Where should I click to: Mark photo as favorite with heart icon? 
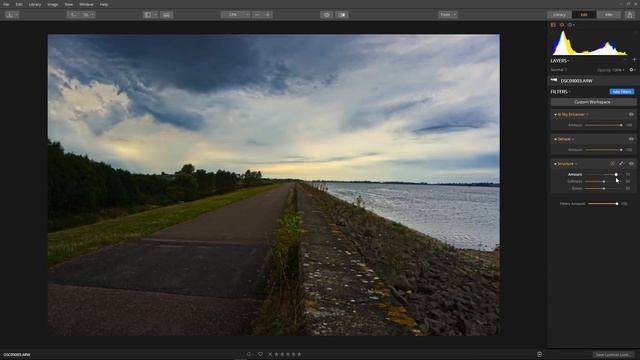260,354
